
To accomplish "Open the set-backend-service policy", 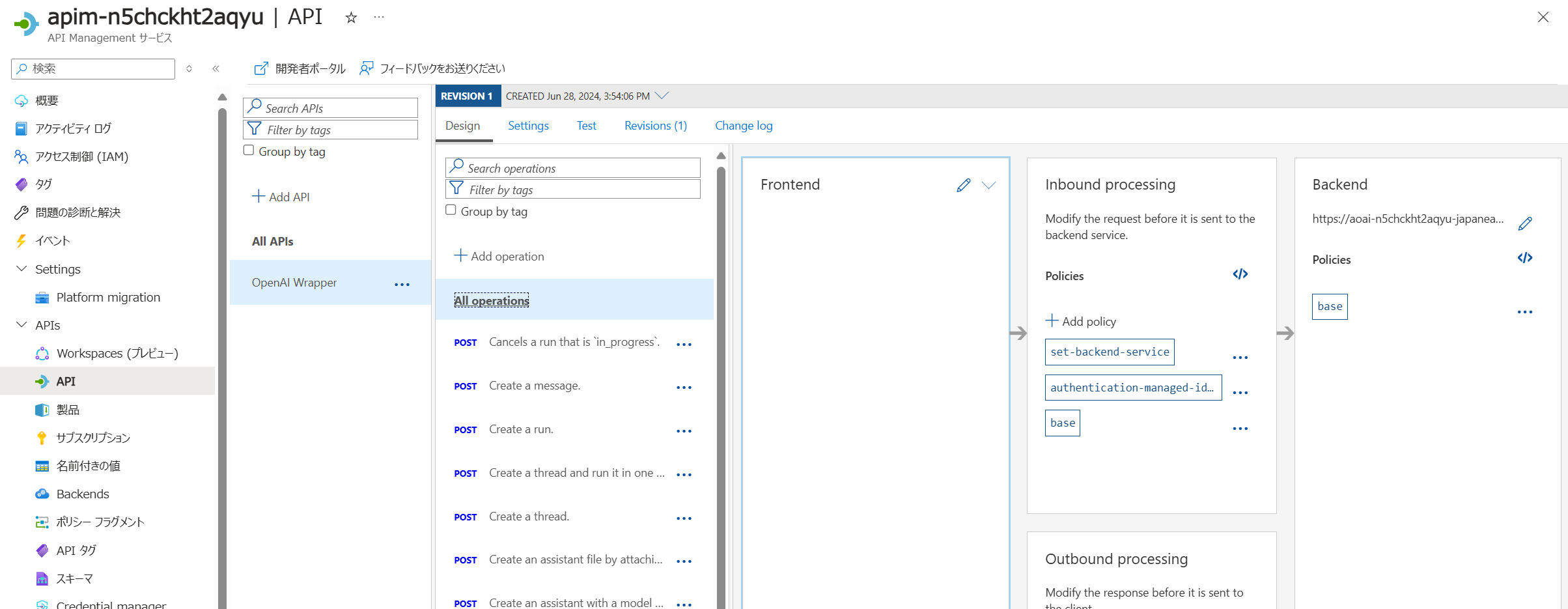I will (1110, 352).
